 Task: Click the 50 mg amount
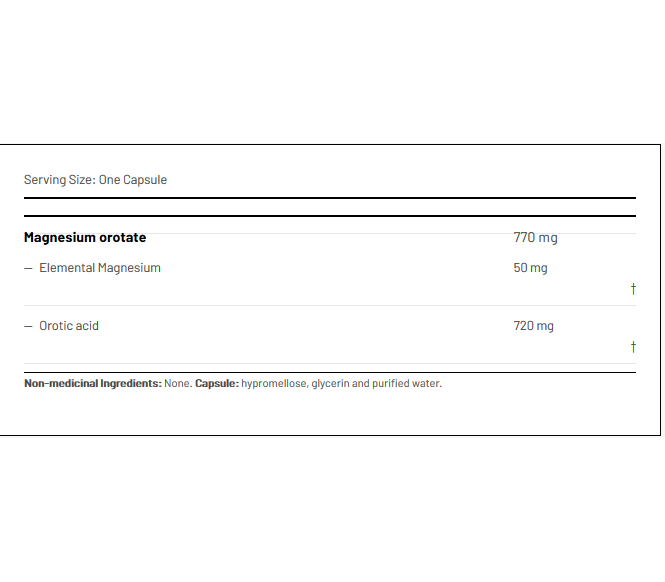click(530, 268)
